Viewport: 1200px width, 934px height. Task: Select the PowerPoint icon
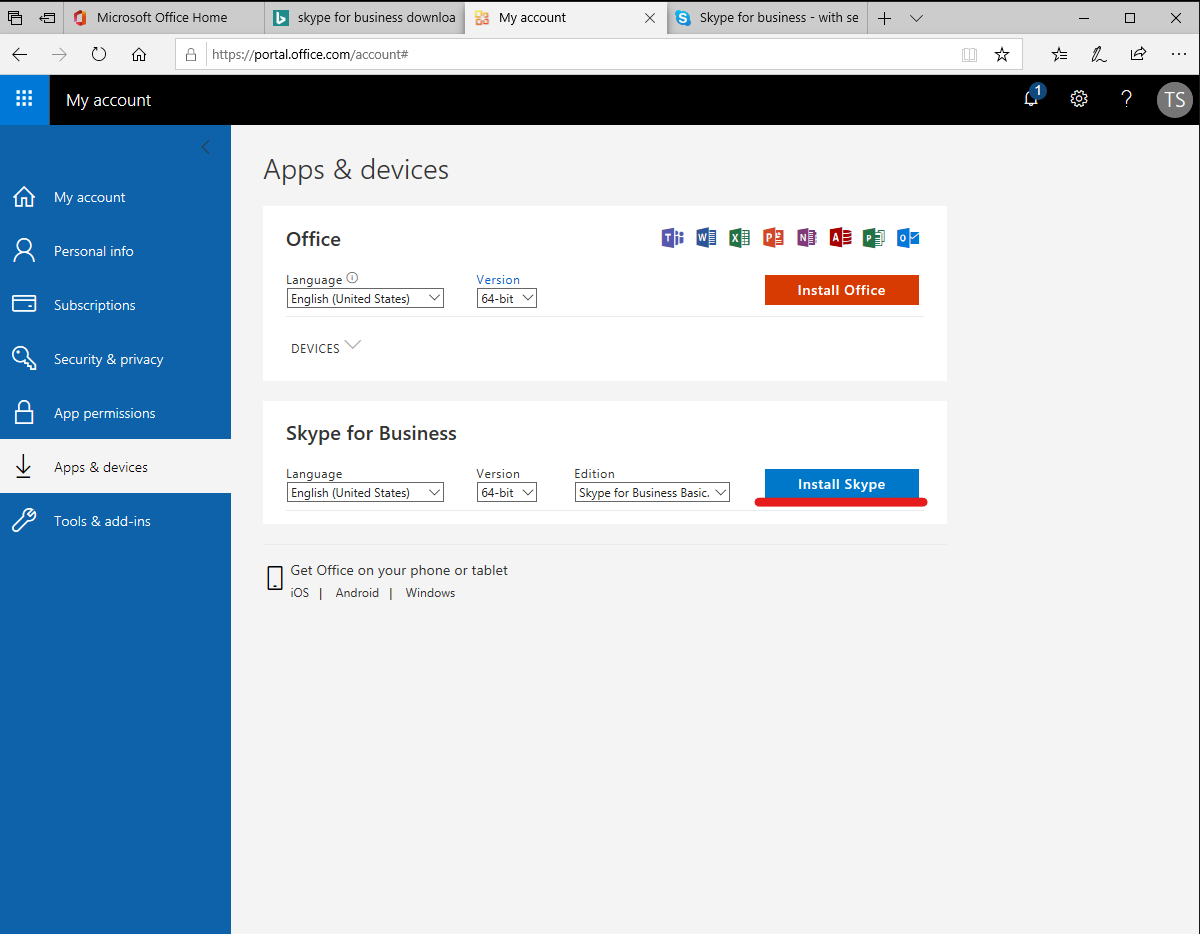pyautogui.click(x=773, y=237)
